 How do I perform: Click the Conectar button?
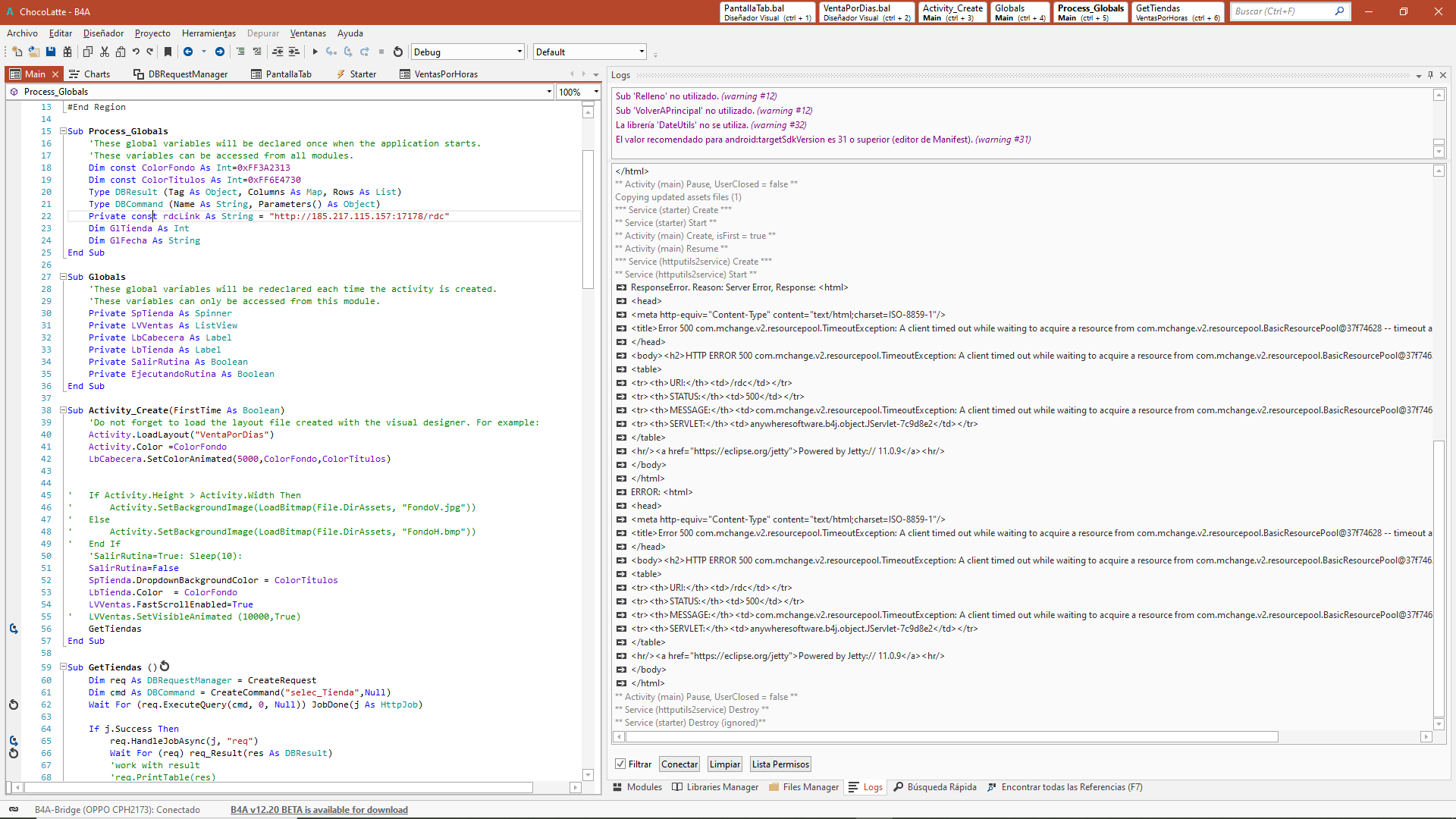pyautogui.click(x=679, y=764)
